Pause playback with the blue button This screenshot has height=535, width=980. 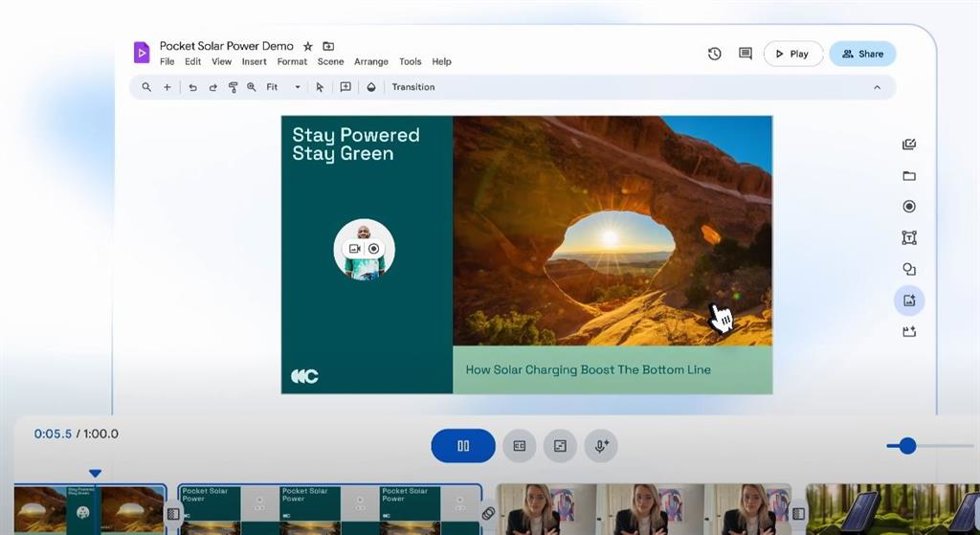point(463,446)
